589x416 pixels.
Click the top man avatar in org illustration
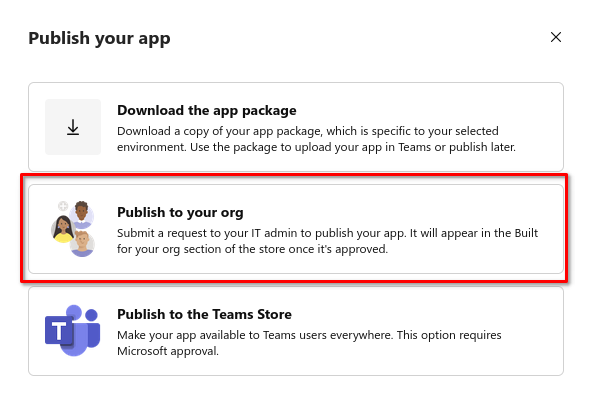point(82,215)
